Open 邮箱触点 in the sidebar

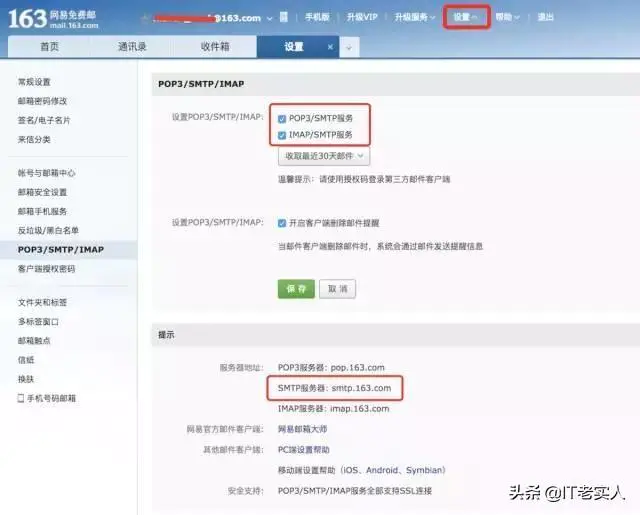tap(34, 341)
